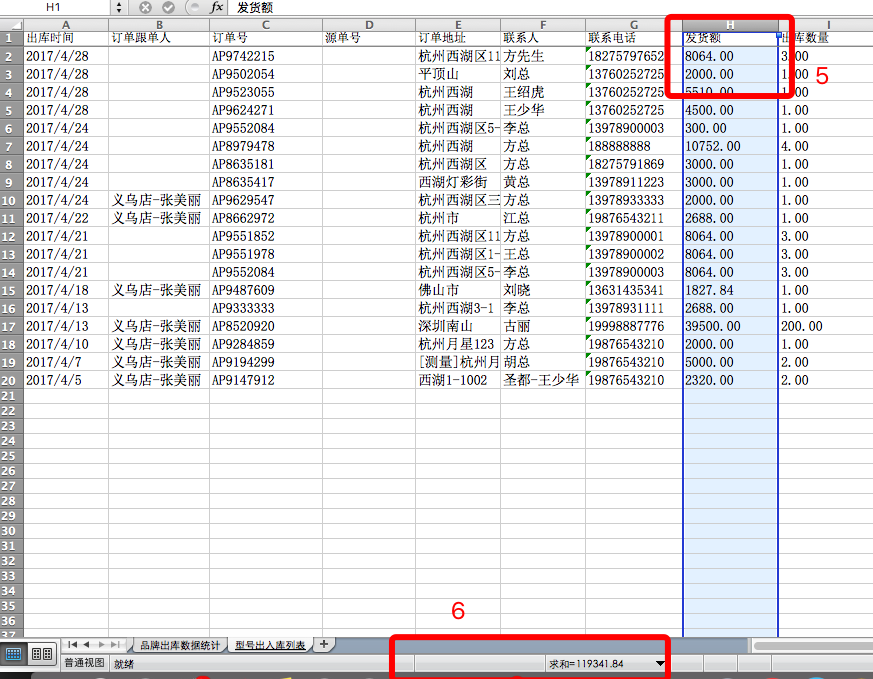Open the Name Box stepper arrows

click(119, 7)
